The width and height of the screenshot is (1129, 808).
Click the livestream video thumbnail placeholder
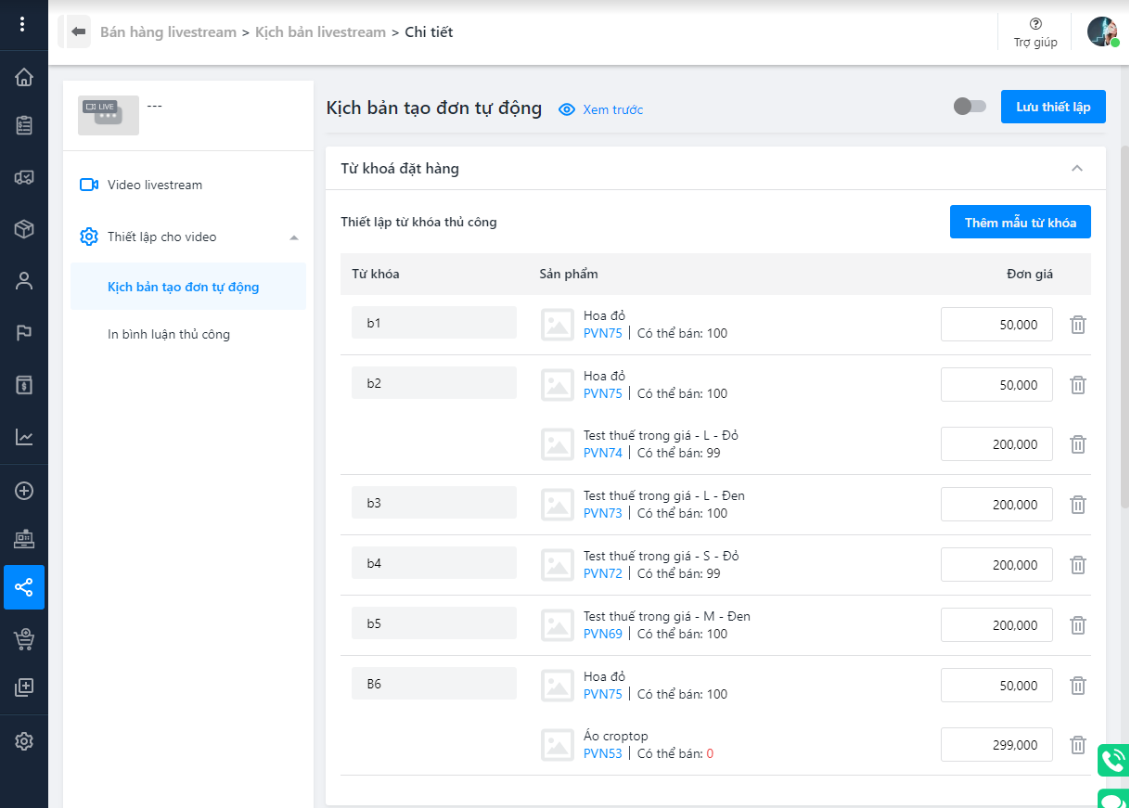coord(108,115)
